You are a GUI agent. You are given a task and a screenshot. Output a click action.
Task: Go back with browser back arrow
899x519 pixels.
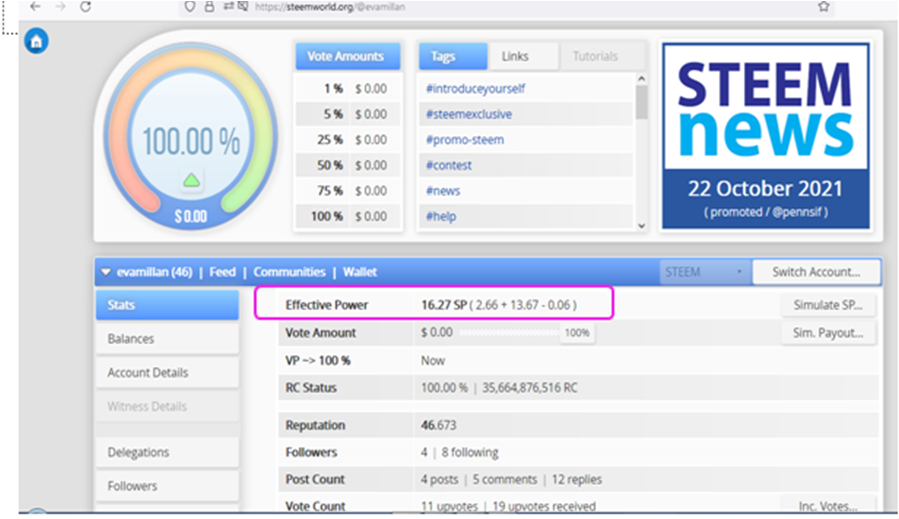[x=35, y=6]
